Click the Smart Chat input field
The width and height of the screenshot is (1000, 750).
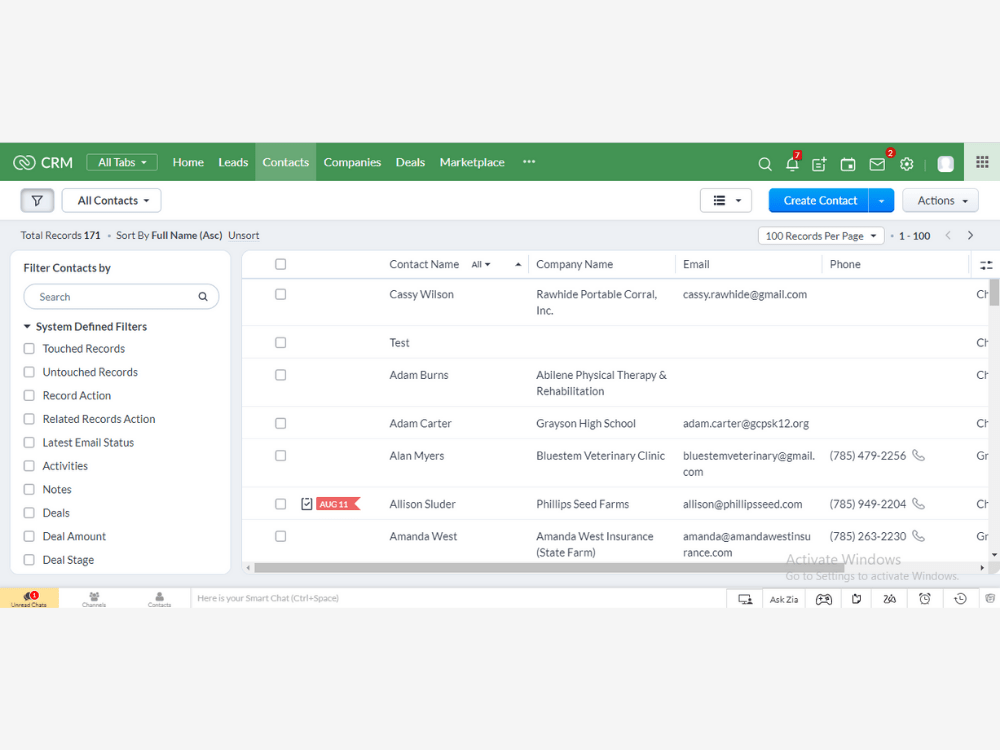click(458, 598)
